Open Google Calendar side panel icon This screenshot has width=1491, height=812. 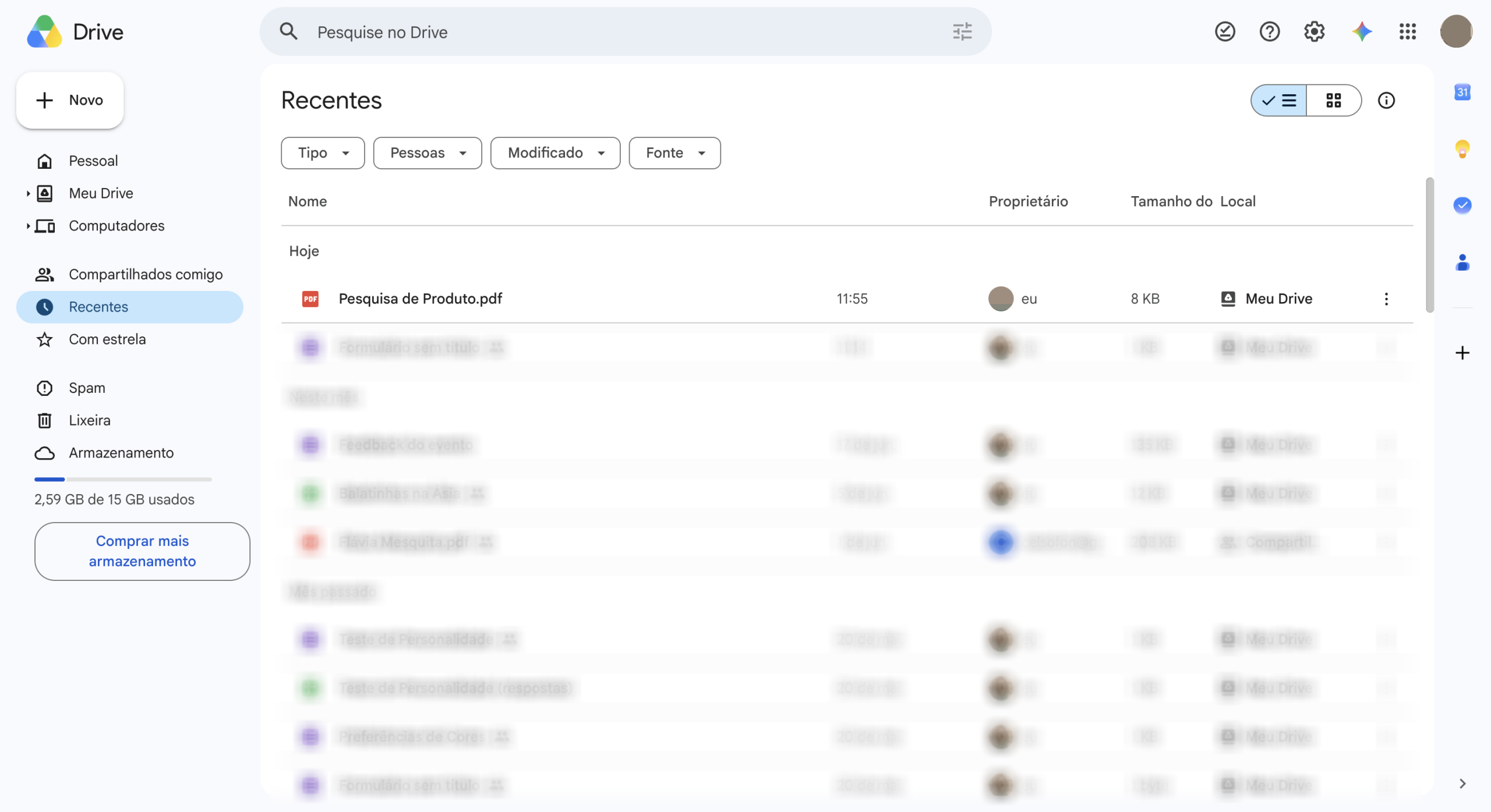[1462, 92]
